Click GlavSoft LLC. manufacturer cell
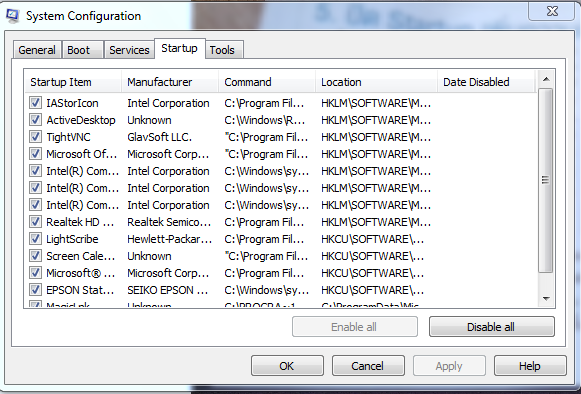Image resolution: width=581 pixels, height=394 pixels. [160, 137]
